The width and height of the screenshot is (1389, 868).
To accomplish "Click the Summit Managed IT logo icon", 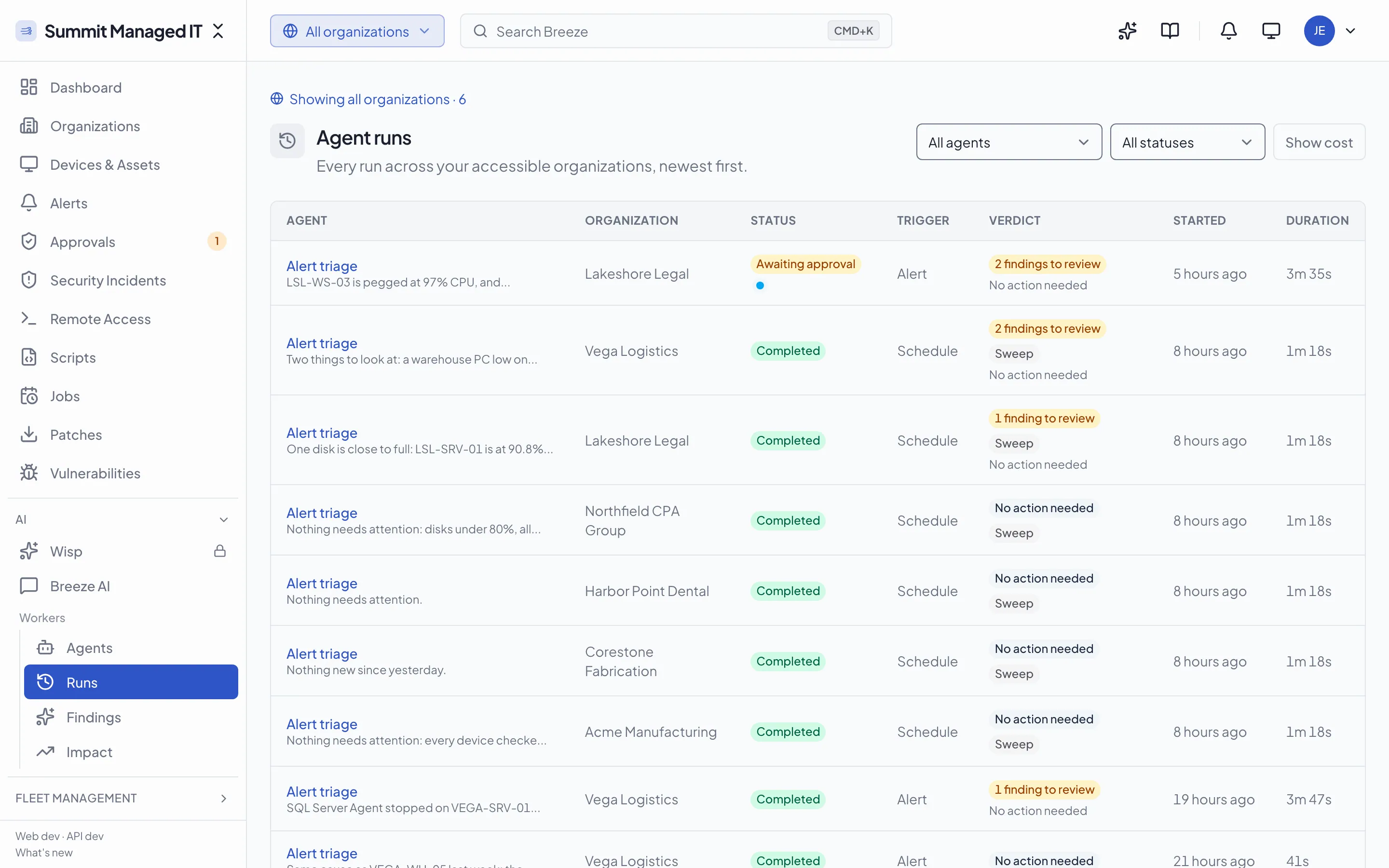I will (x=26, y=31).
